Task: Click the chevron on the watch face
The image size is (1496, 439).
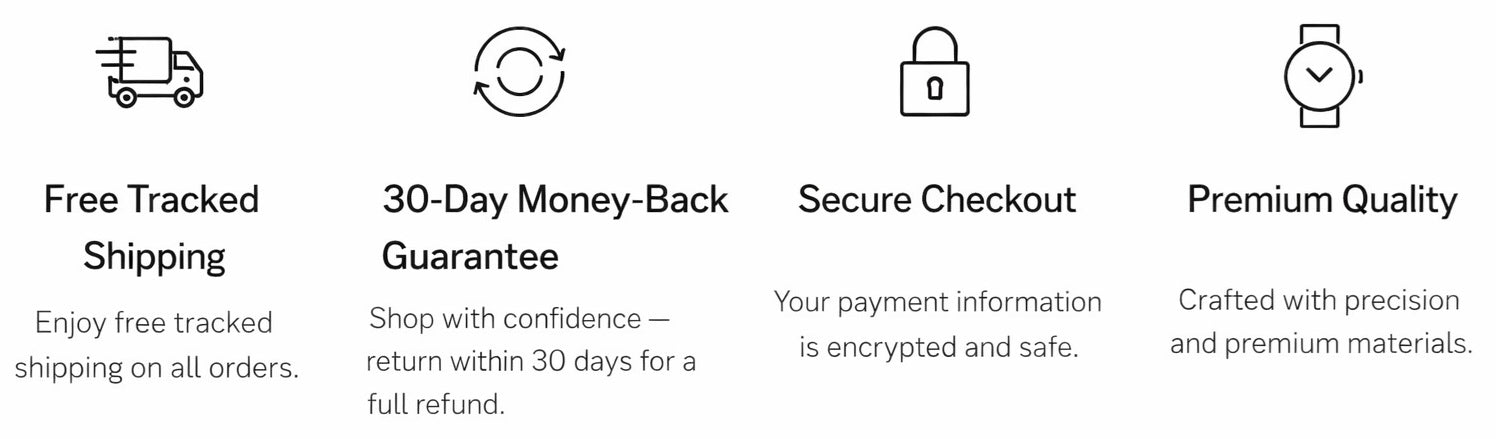Action: [1320, 76]
